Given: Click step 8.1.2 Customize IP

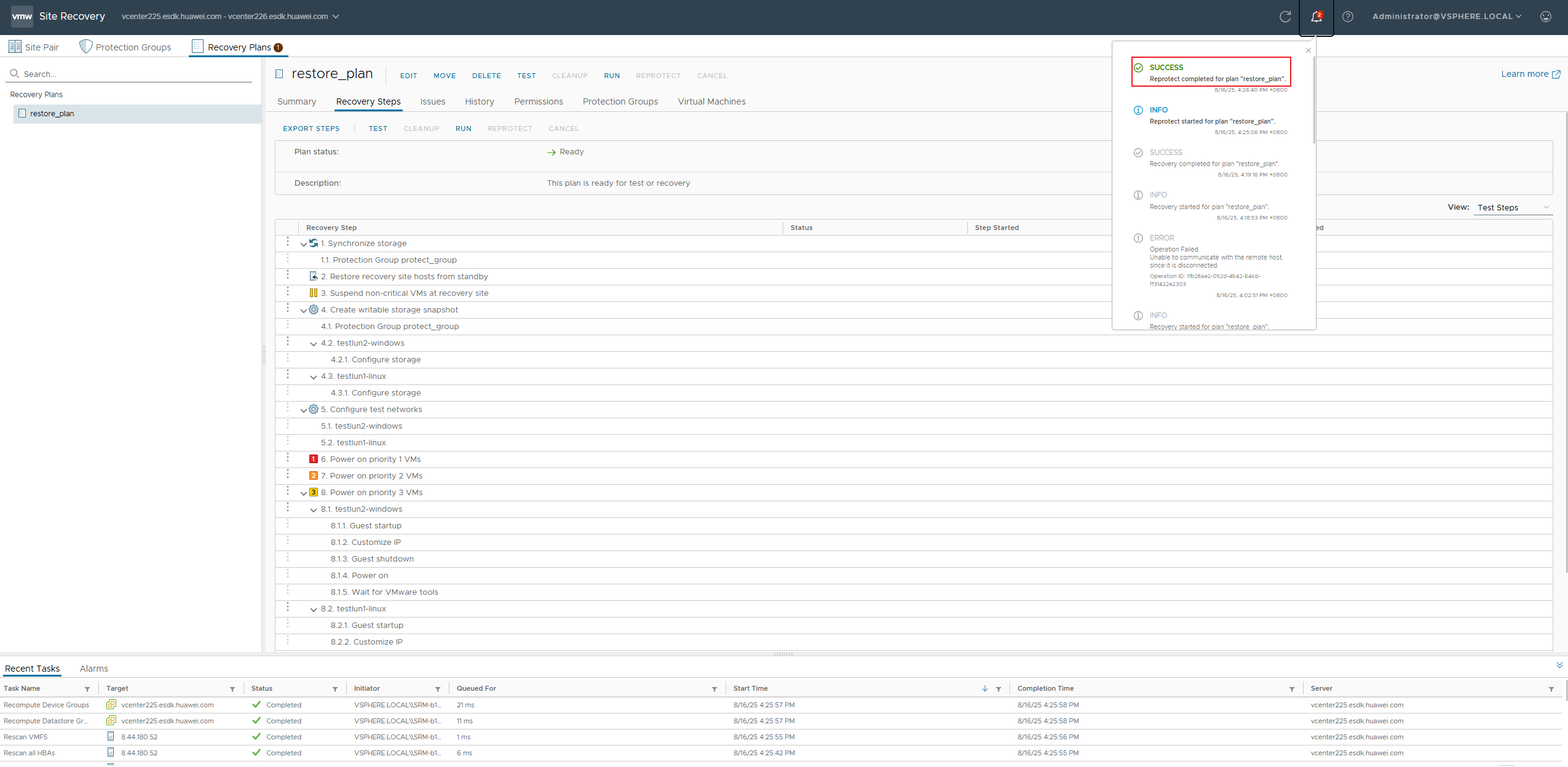Looking at the screenshot, I should pos(366,542).
